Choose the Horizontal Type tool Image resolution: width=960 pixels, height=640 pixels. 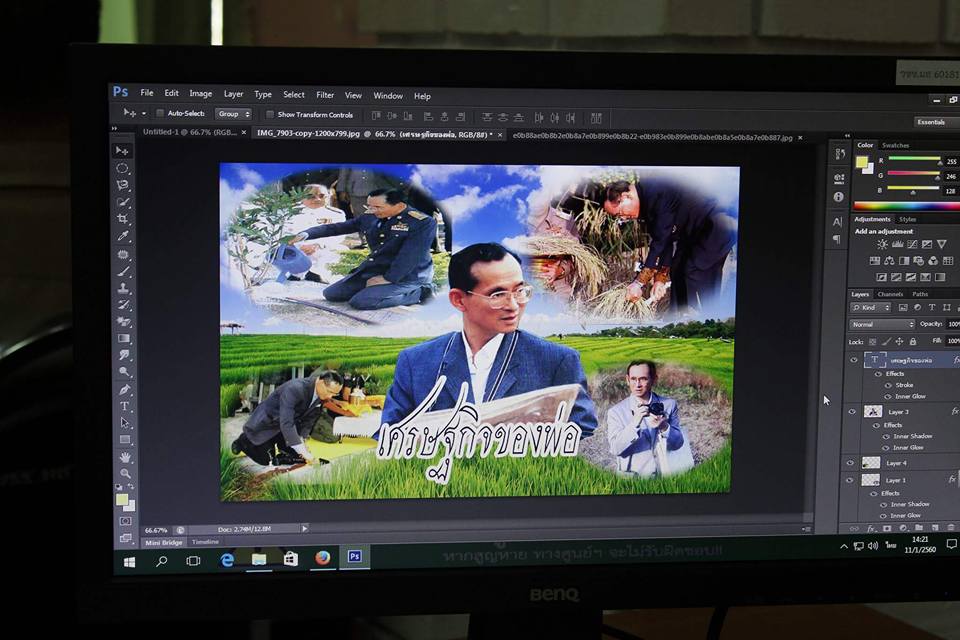125,406
